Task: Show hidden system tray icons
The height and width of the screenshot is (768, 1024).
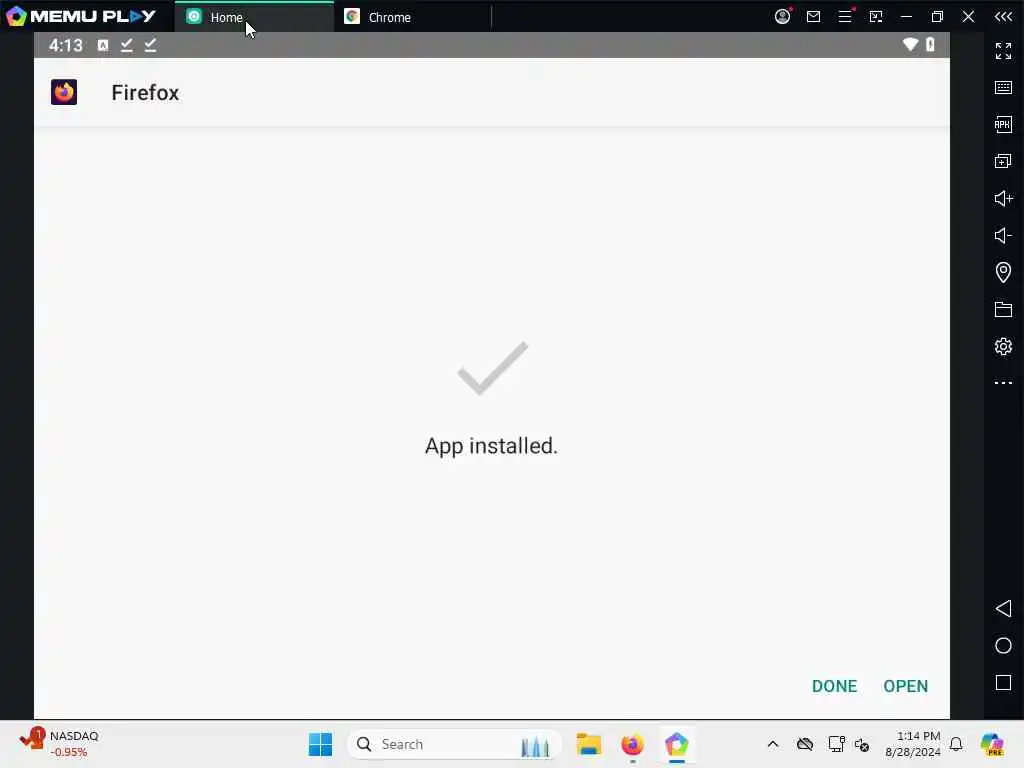Action: [773, 744]
